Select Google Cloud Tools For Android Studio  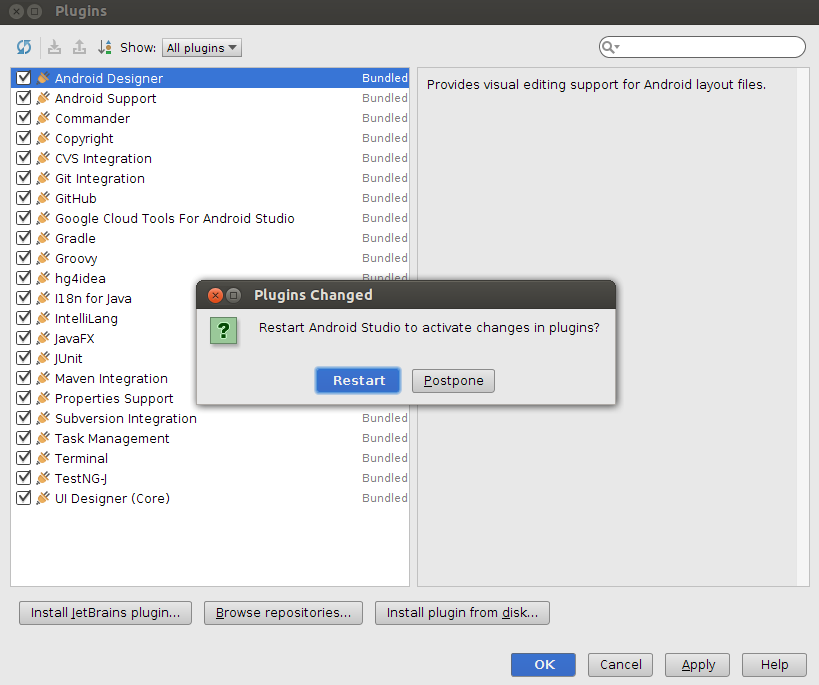[x=209, y=218]
